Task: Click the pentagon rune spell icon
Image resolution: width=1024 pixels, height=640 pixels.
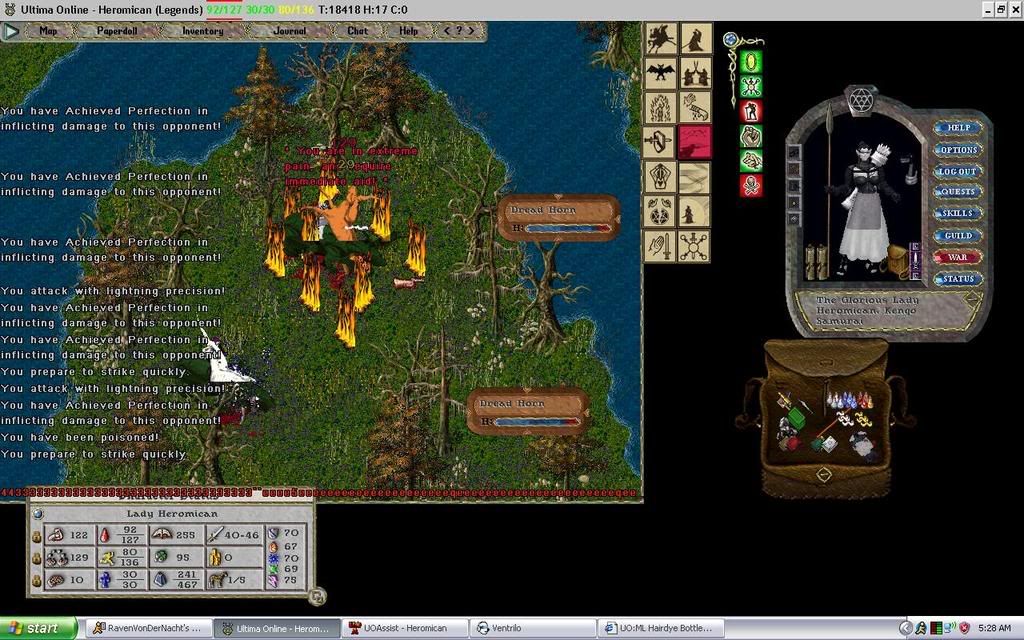Action: point(660,176)
